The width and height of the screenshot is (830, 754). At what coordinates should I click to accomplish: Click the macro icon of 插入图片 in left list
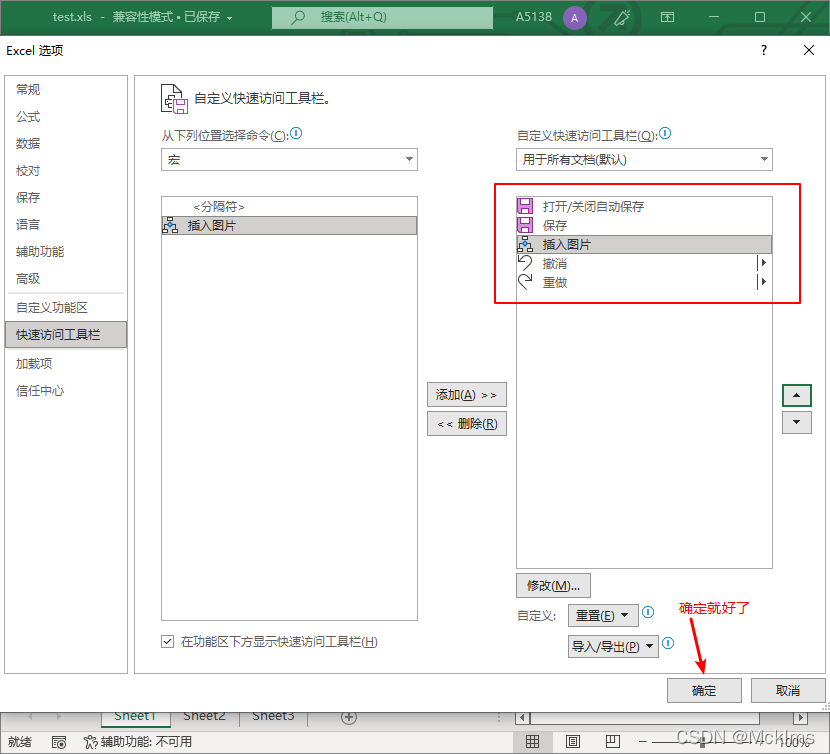170,225
